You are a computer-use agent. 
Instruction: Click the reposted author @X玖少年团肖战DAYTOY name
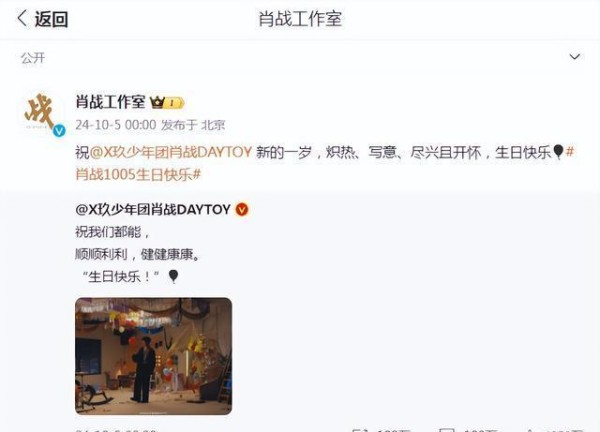[153, 209]
